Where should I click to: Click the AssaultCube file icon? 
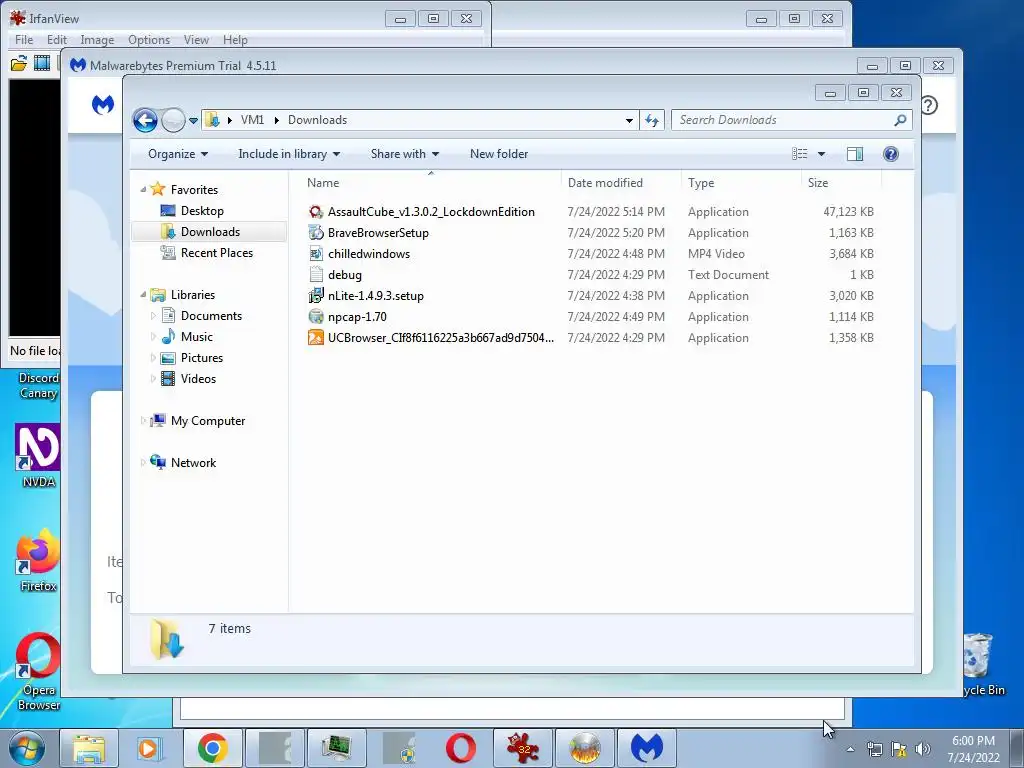click(x=316, y=212)
